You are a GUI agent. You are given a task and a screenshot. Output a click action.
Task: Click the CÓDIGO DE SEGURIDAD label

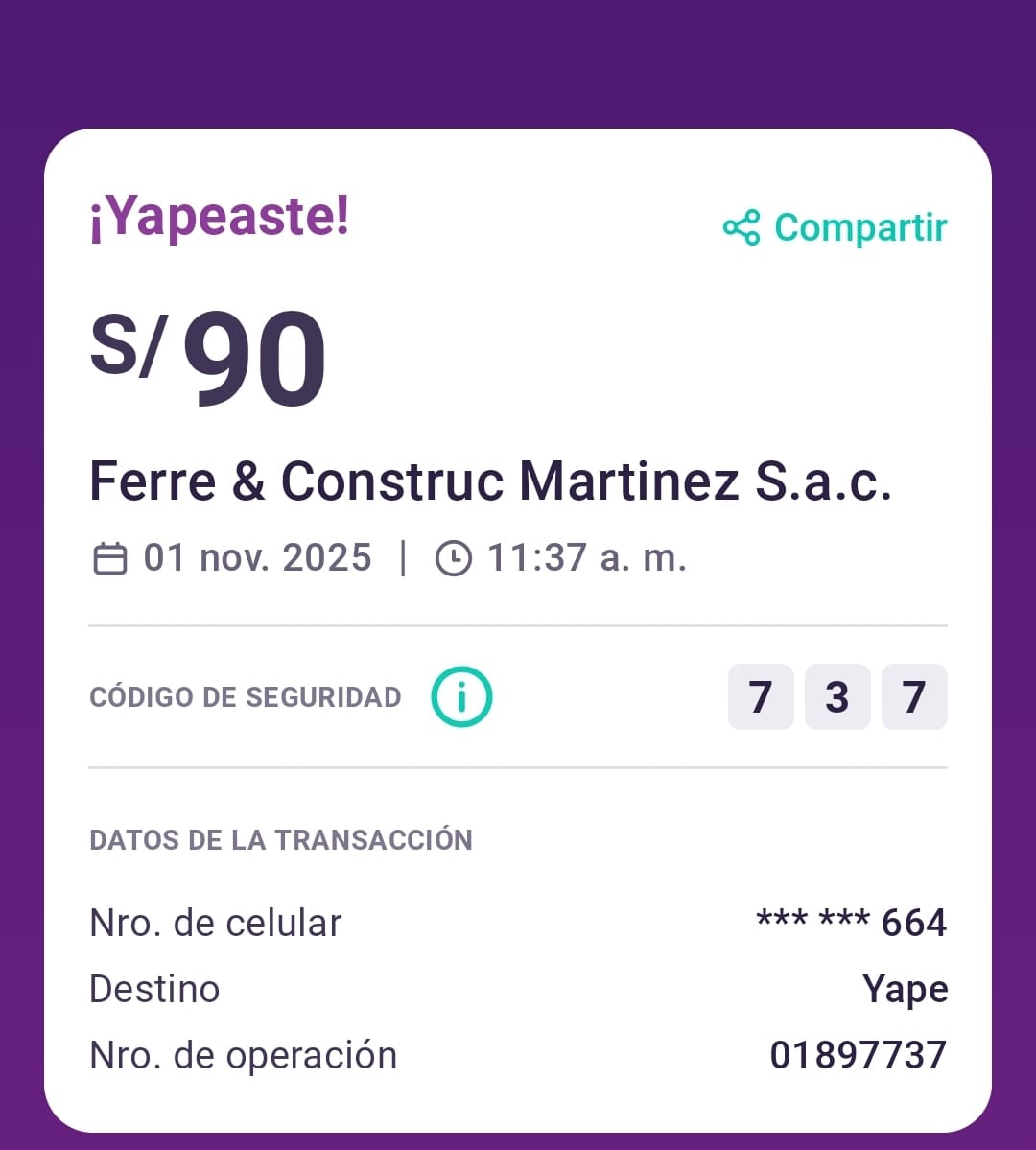(x=245, y=696)
